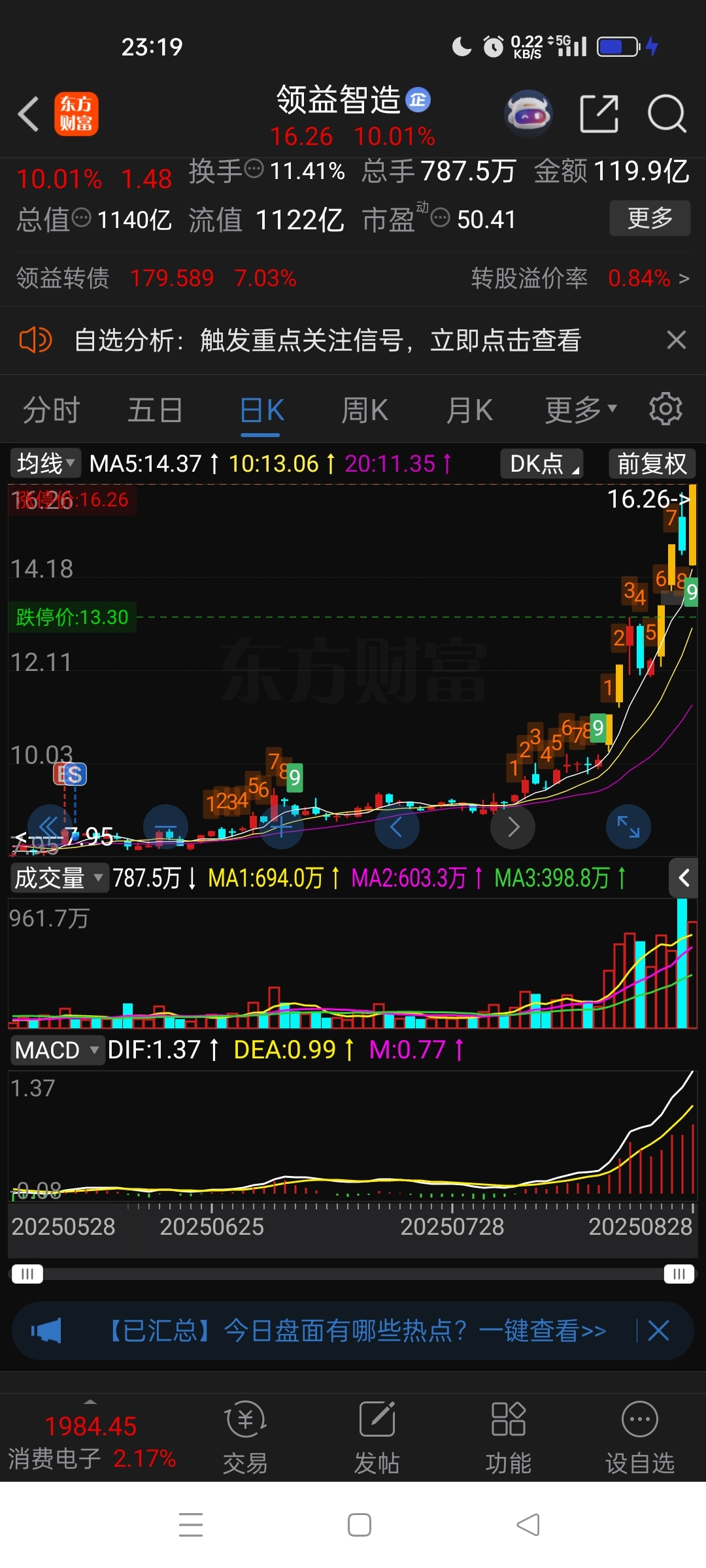This screenshot has width=706, height=1568.
Task: Open the robot assistant avatar
Action: click(x=529, y=114)
